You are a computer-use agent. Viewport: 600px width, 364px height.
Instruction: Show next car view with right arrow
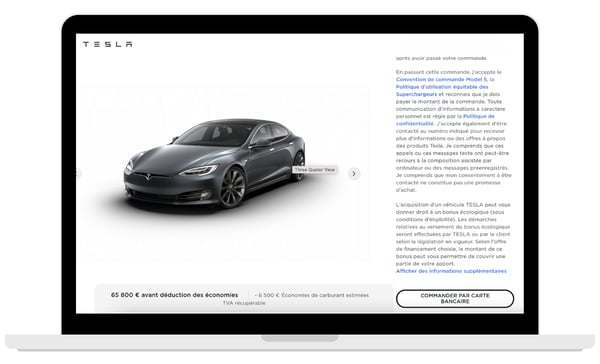pyautogui.click(x=354, y=173)
